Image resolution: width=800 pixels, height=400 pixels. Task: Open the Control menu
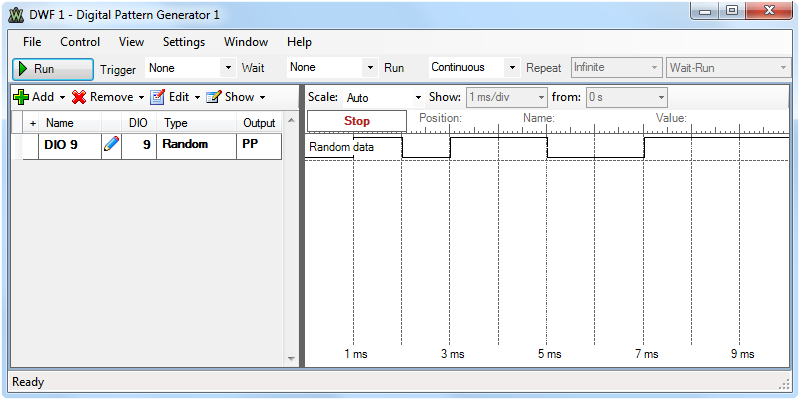[80, 42]
